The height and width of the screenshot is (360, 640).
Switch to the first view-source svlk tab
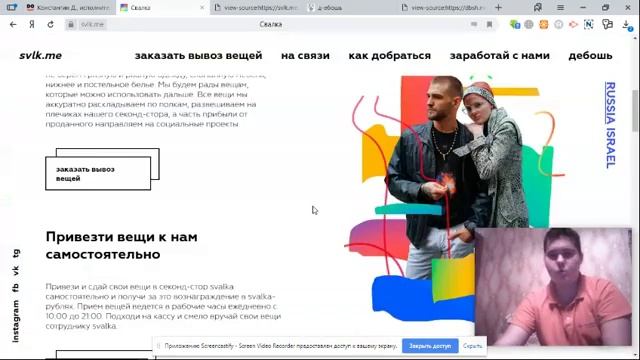(x=257, y=7)
